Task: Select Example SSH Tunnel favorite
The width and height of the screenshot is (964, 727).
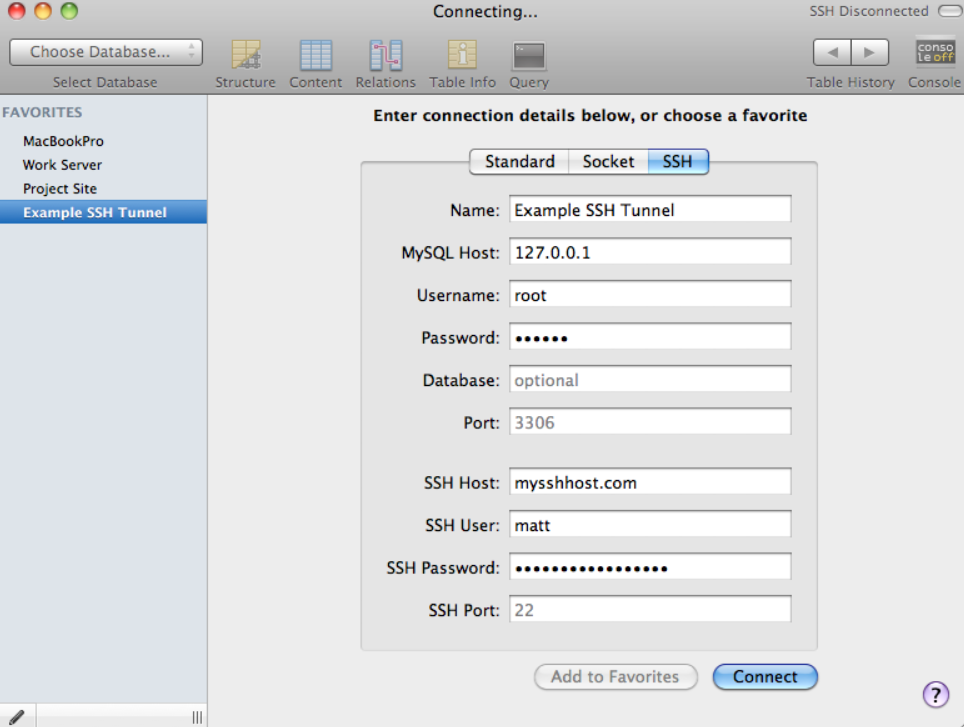Action: pyautogui.click(x=103, y=212)
